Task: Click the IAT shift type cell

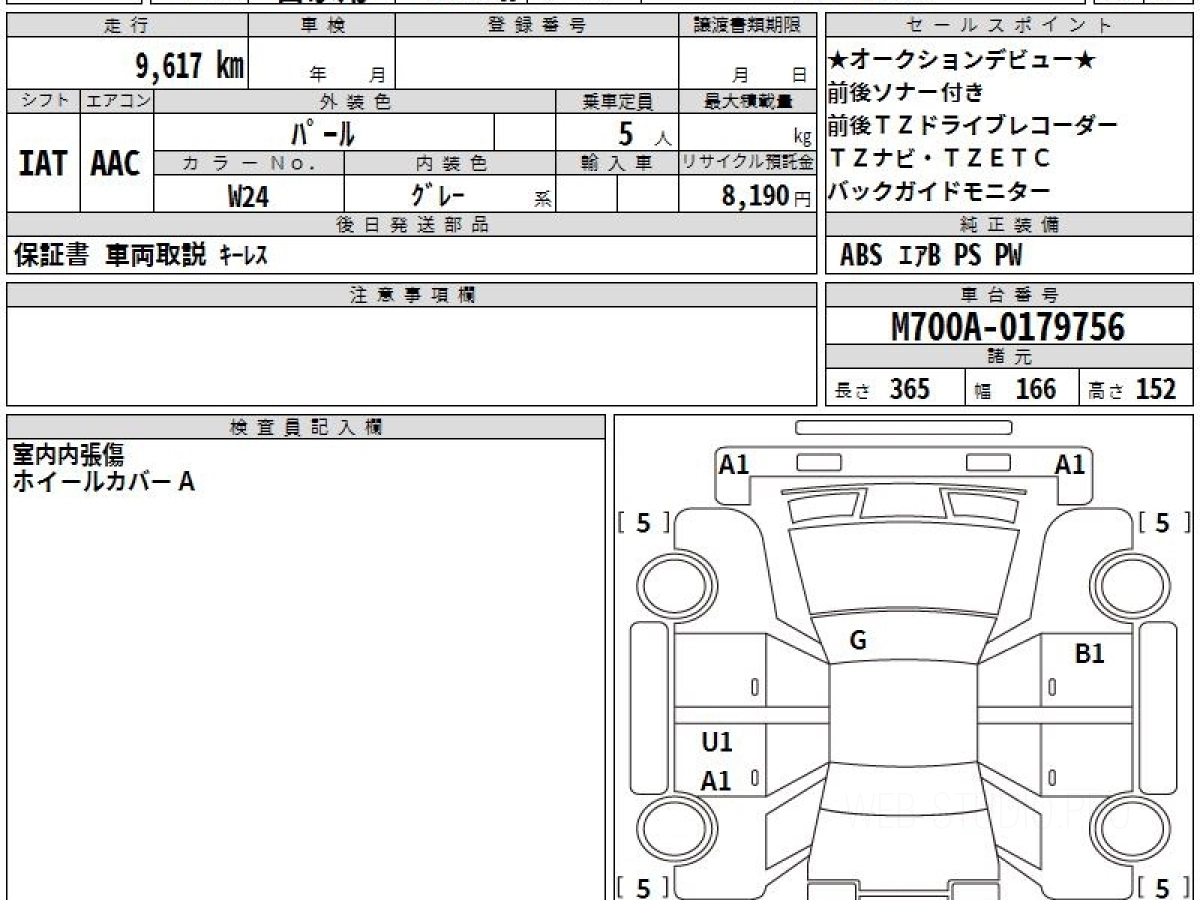Action: [x=43, y=164]
